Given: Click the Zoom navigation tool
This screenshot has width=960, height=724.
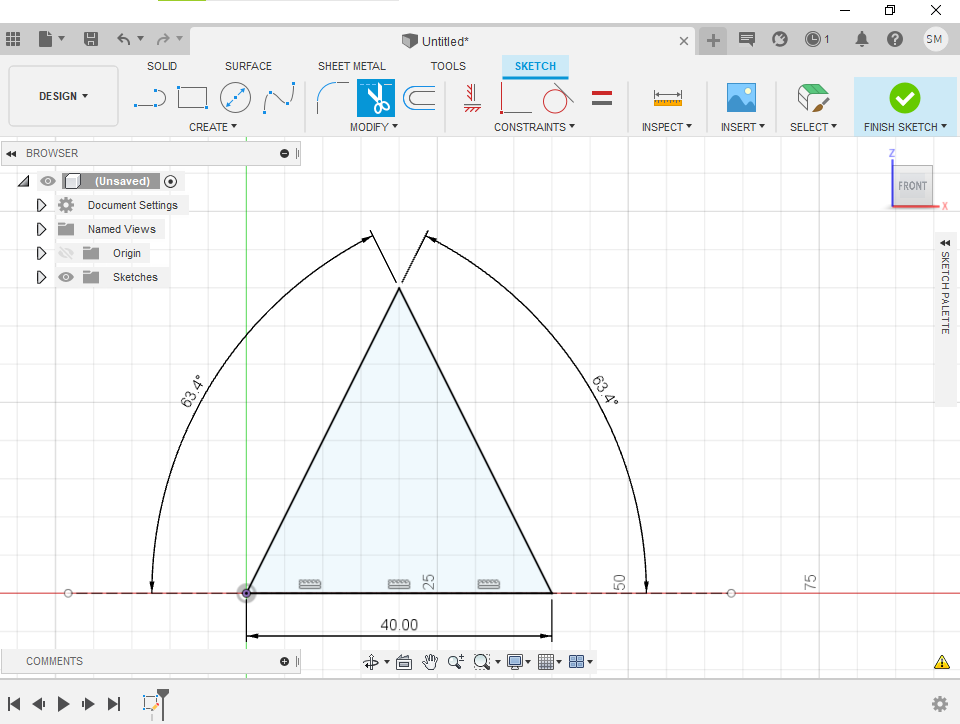Looking at the screenshot, I should coord(456,662).
